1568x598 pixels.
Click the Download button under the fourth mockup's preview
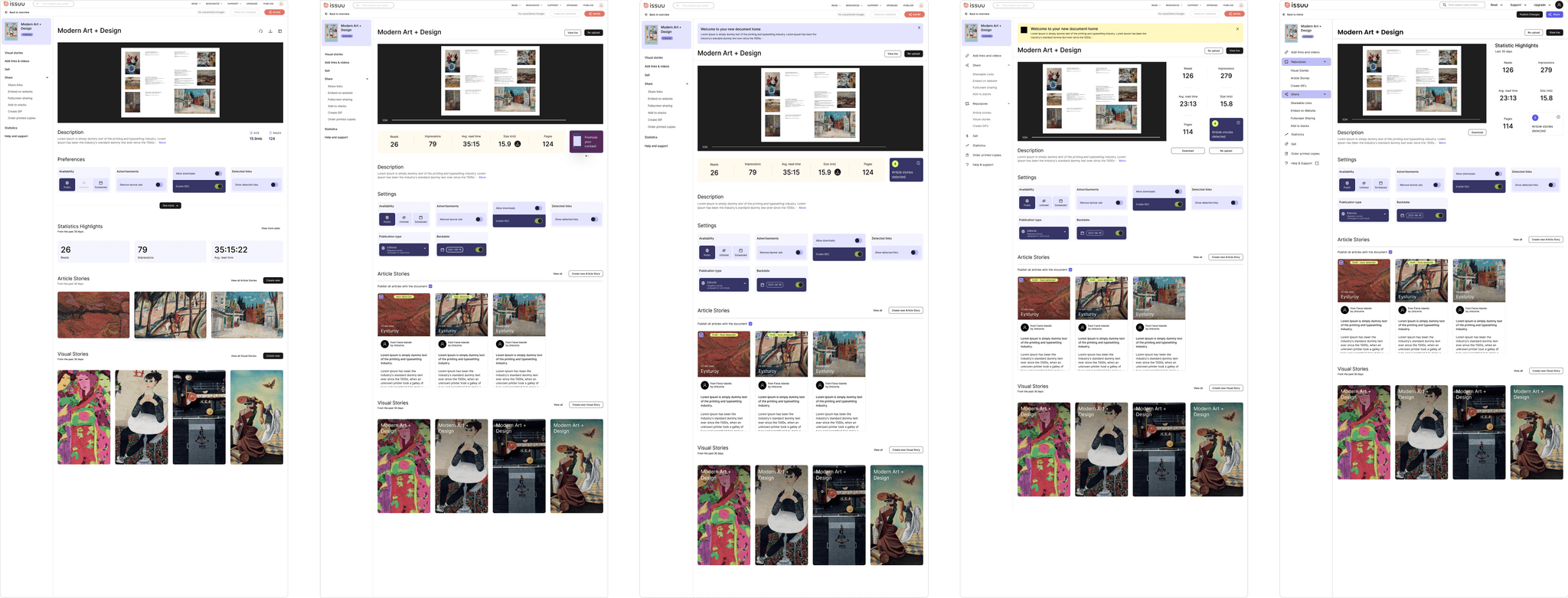coord(1187,151)
